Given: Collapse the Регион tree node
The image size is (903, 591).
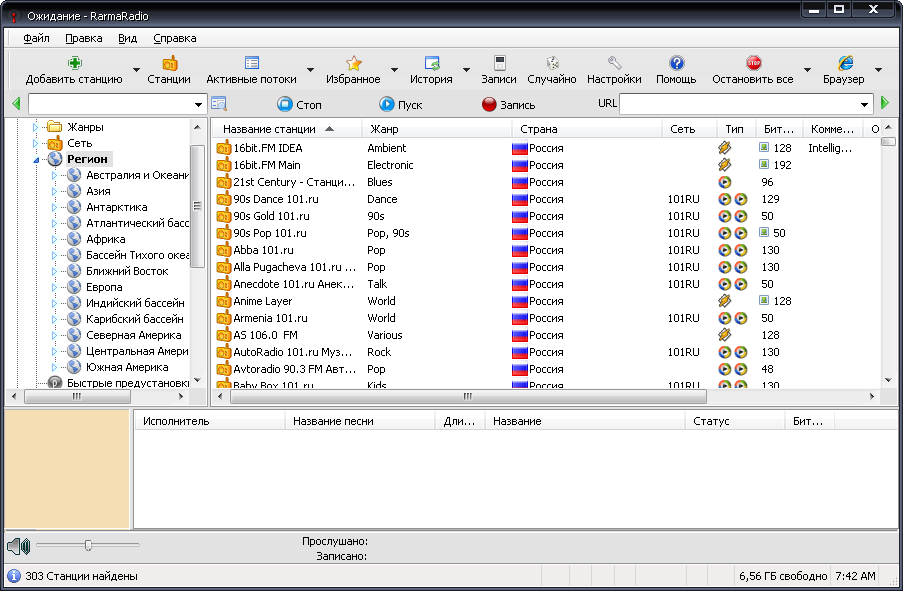Looking at the screenshot, I should pos(37,159).
